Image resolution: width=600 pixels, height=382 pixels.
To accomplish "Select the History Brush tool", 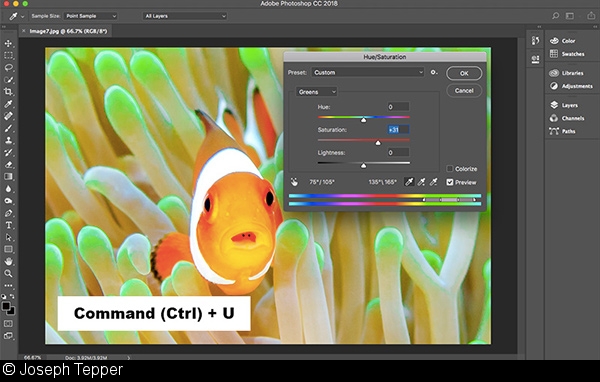I will pyautogui.click(x=8, y=152).
